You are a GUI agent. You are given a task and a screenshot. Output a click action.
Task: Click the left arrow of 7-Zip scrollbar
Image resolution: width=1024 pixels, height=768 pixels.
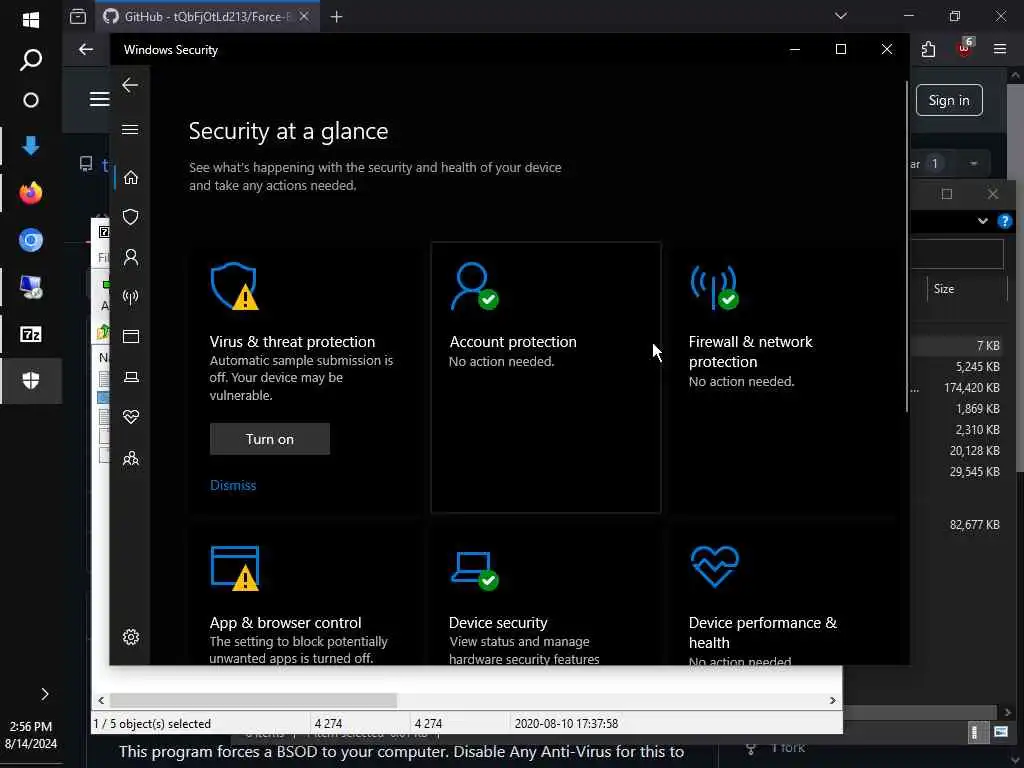tap(101, 700)
